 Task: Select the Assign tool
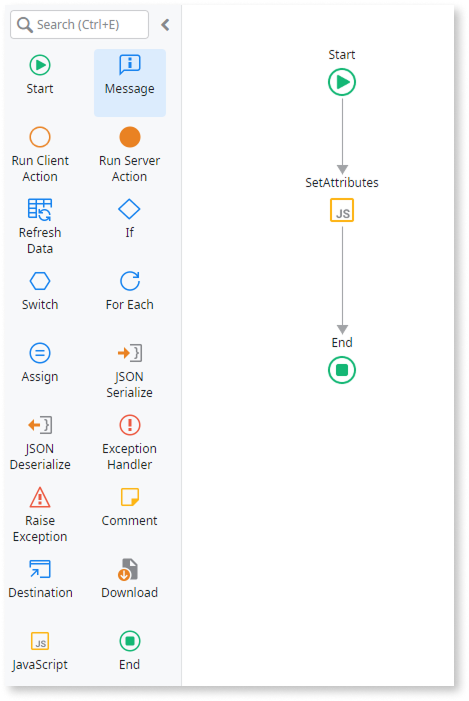pyautogui.click(x=40, y=363)
